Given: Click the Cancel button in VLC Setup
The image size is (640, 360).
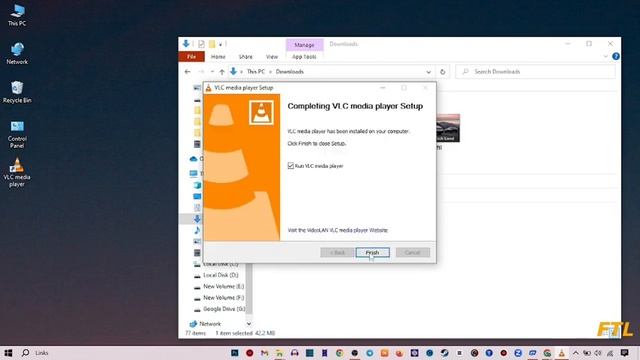Looking at the screenshot, I should [412, 252].
